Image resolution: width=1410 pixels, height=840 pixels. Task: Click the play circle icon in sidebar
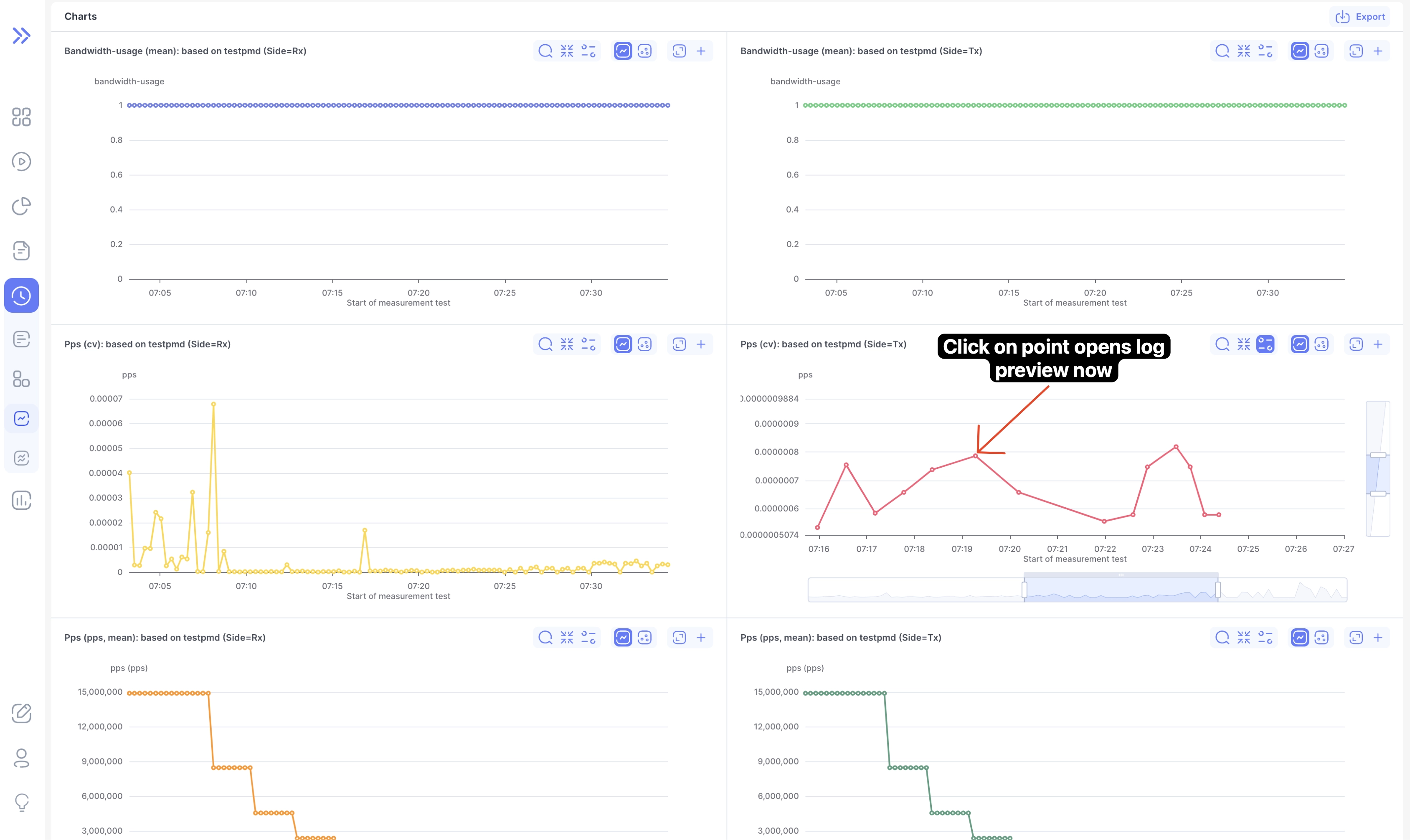tap(22, 162)
